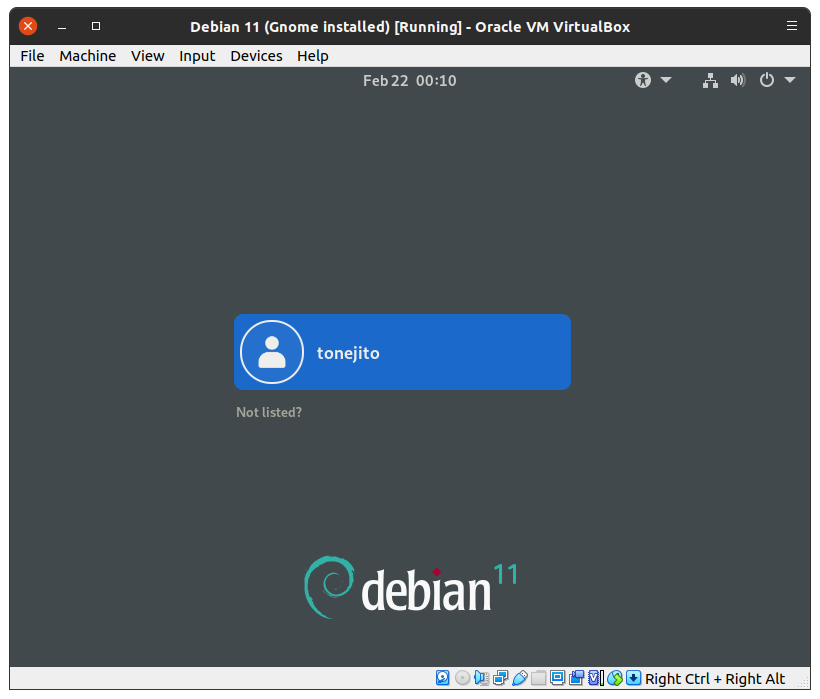Click the power icon in GNOME panel
Screen dimensions: 820x699
tap(767, 80)
